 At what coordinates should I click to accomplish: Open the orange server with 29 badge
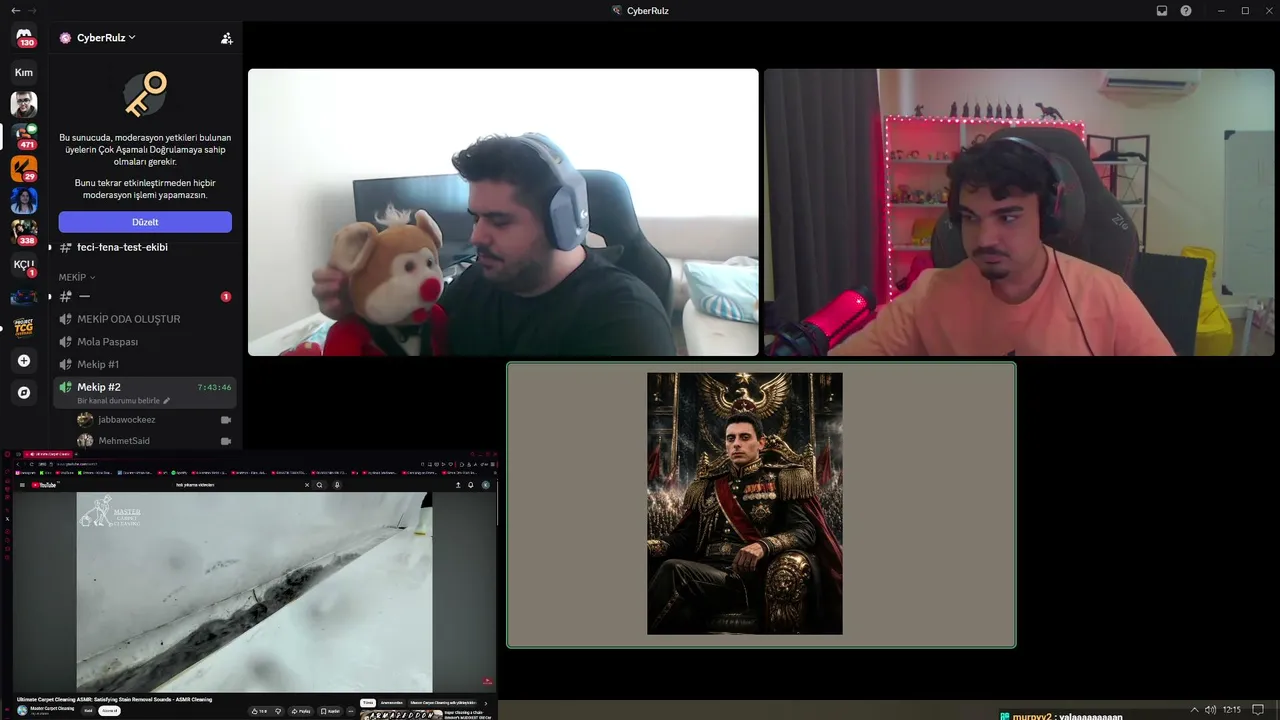point(24,168)
